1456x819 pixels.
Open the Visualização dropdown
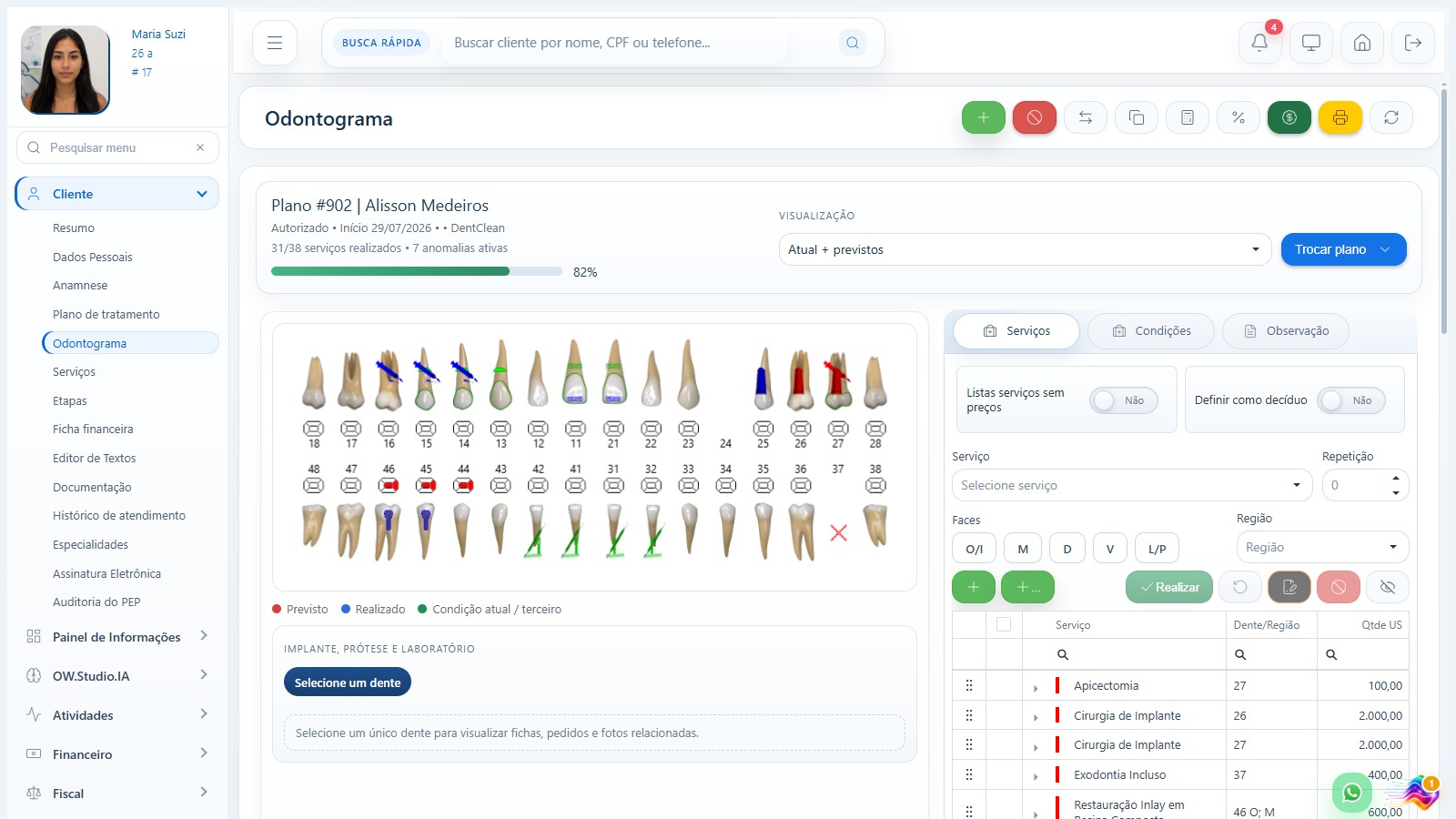[1025, 249]
